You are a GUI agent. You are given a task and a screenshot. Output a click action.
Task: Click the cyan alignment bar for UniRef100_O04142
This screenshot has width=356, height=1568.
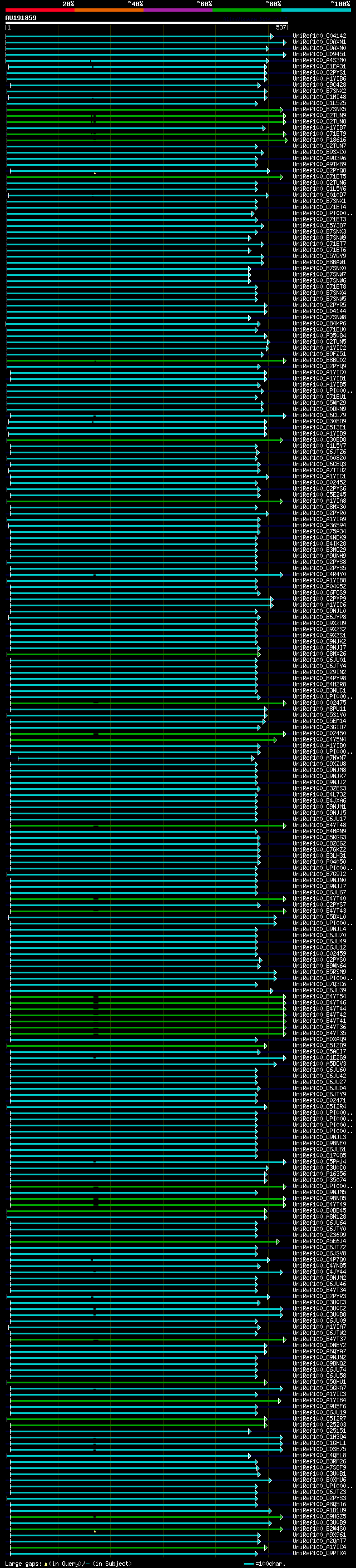[x=140, y=36]
